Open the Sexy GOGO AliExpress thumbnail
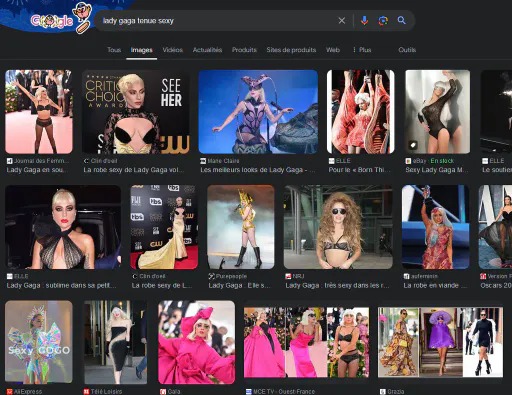The image size is (512, 395). click(x=39, y=342)
